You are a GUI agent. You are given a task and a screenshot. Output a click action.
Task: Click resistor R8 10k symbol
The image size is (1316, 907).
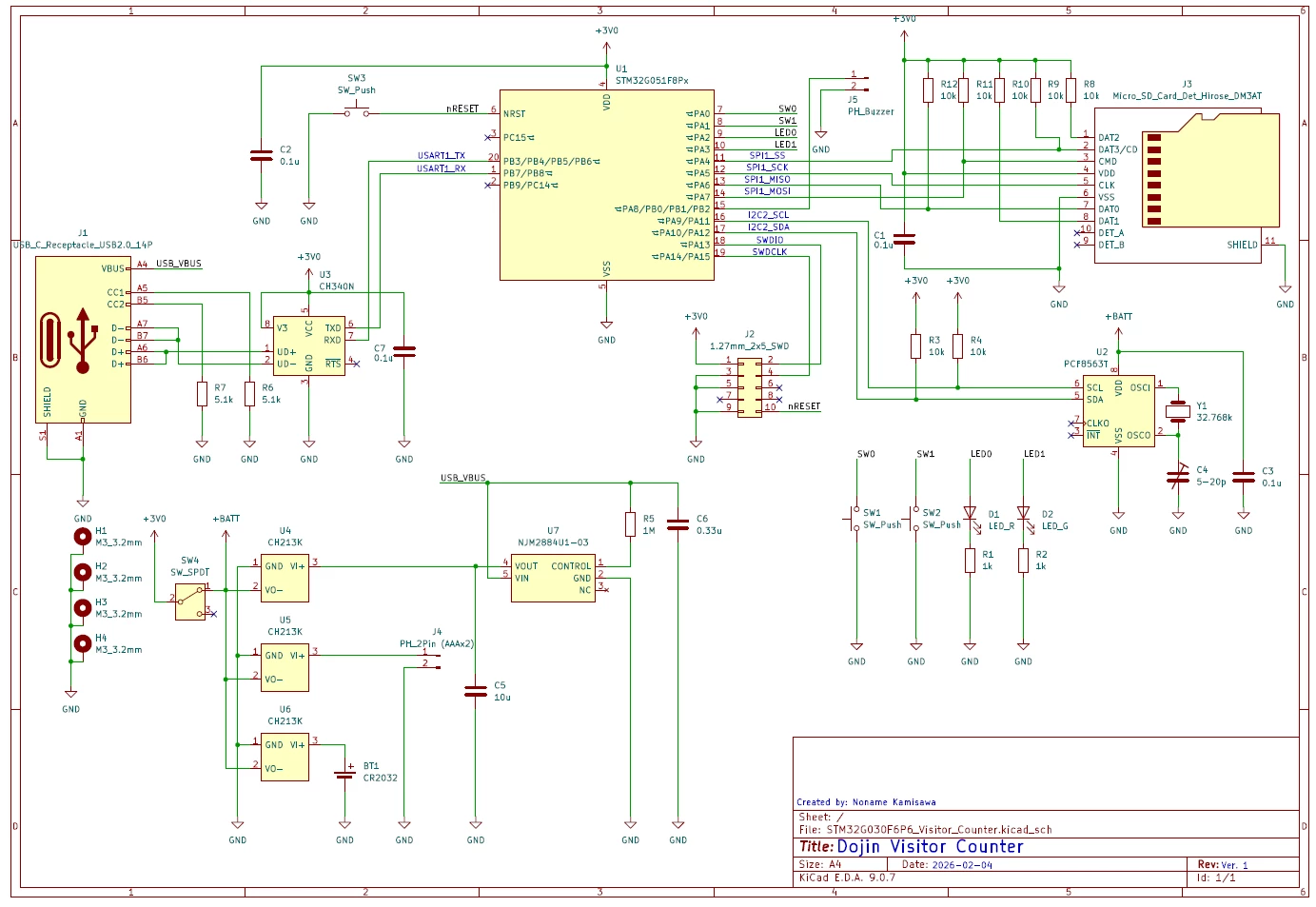click(1070, 90)
